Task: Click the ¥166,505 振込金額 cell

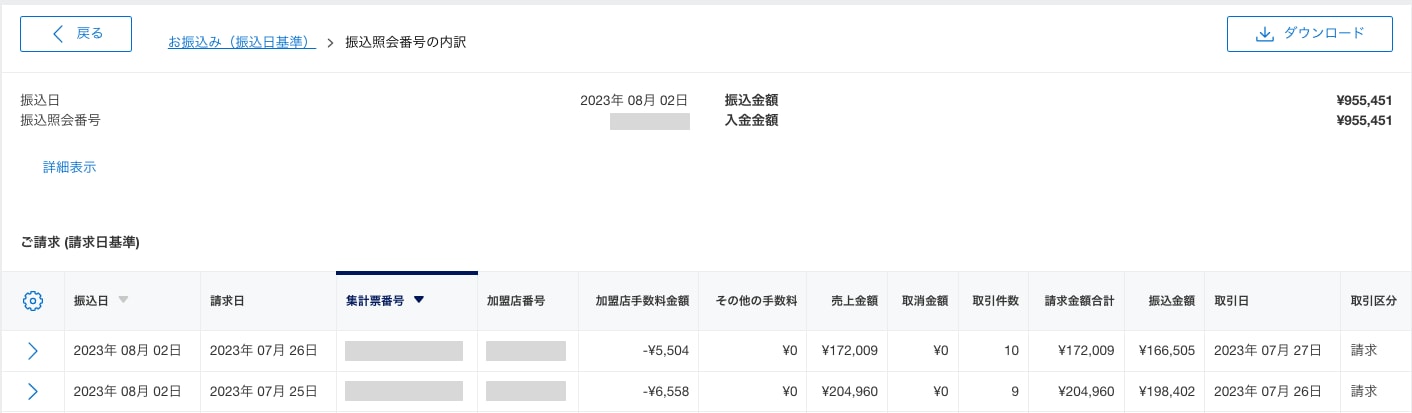Action: 1167,351
